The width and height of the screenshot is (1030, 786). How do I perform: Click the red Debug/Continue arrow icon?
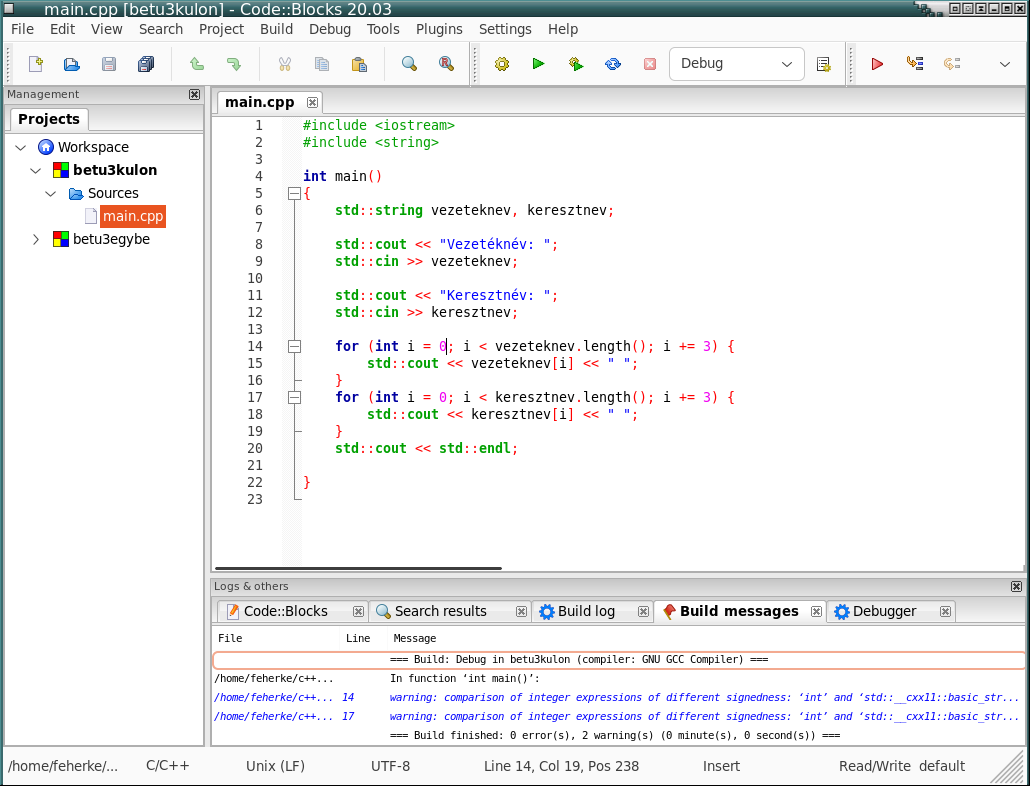877,64
